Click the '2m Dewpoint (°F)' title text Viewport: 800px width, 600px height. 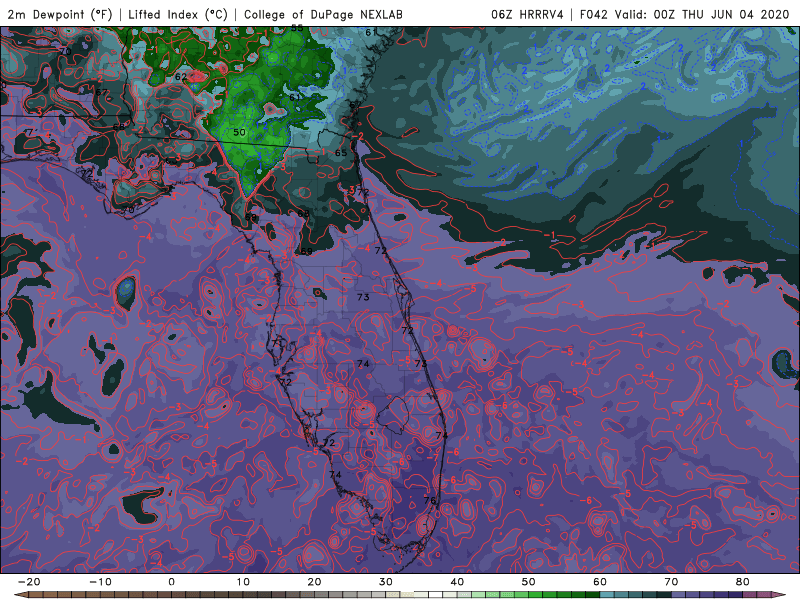(x=59, y=14)
